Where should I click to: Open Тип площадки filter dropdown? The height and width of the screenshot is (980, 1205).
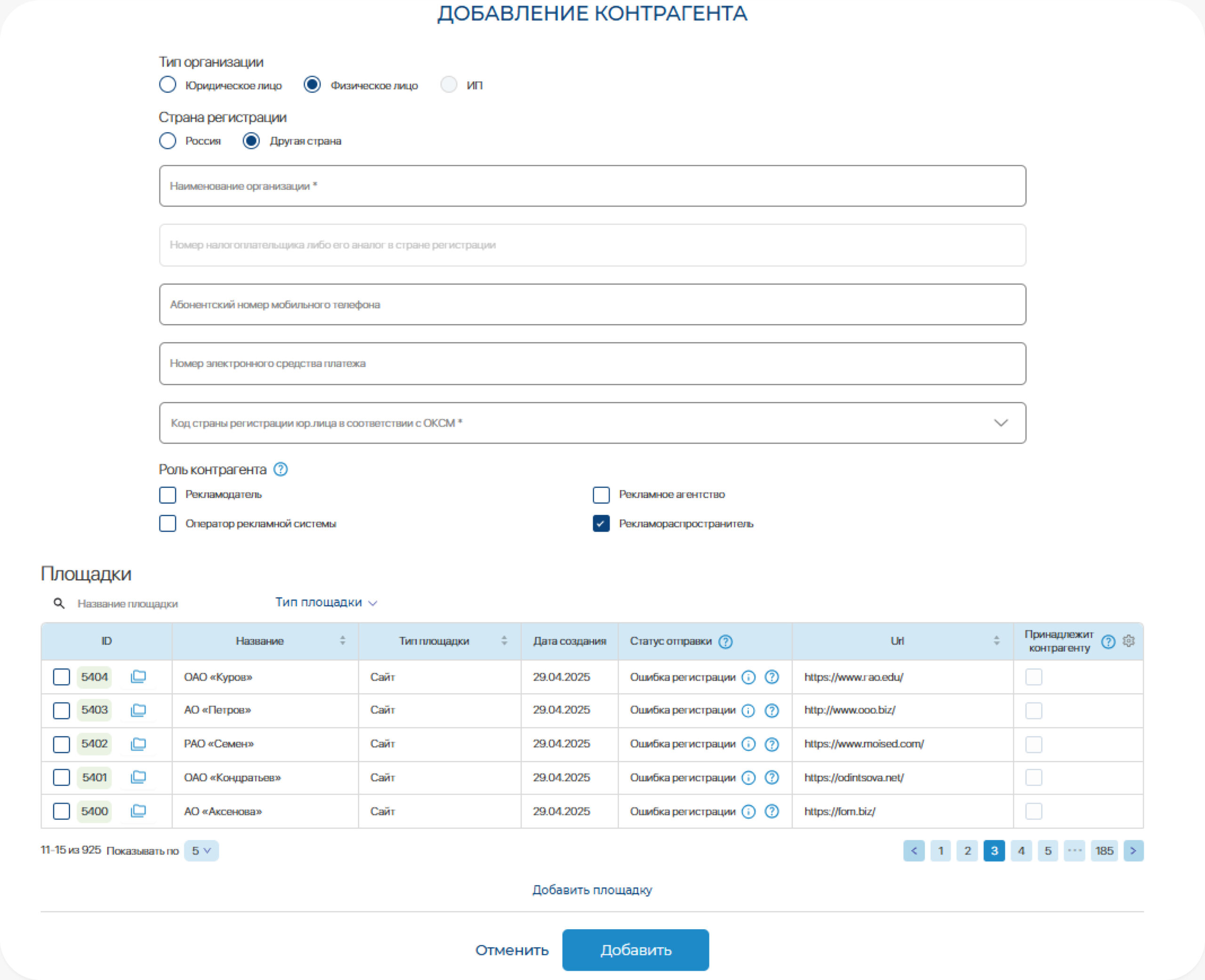coord(326,602)
